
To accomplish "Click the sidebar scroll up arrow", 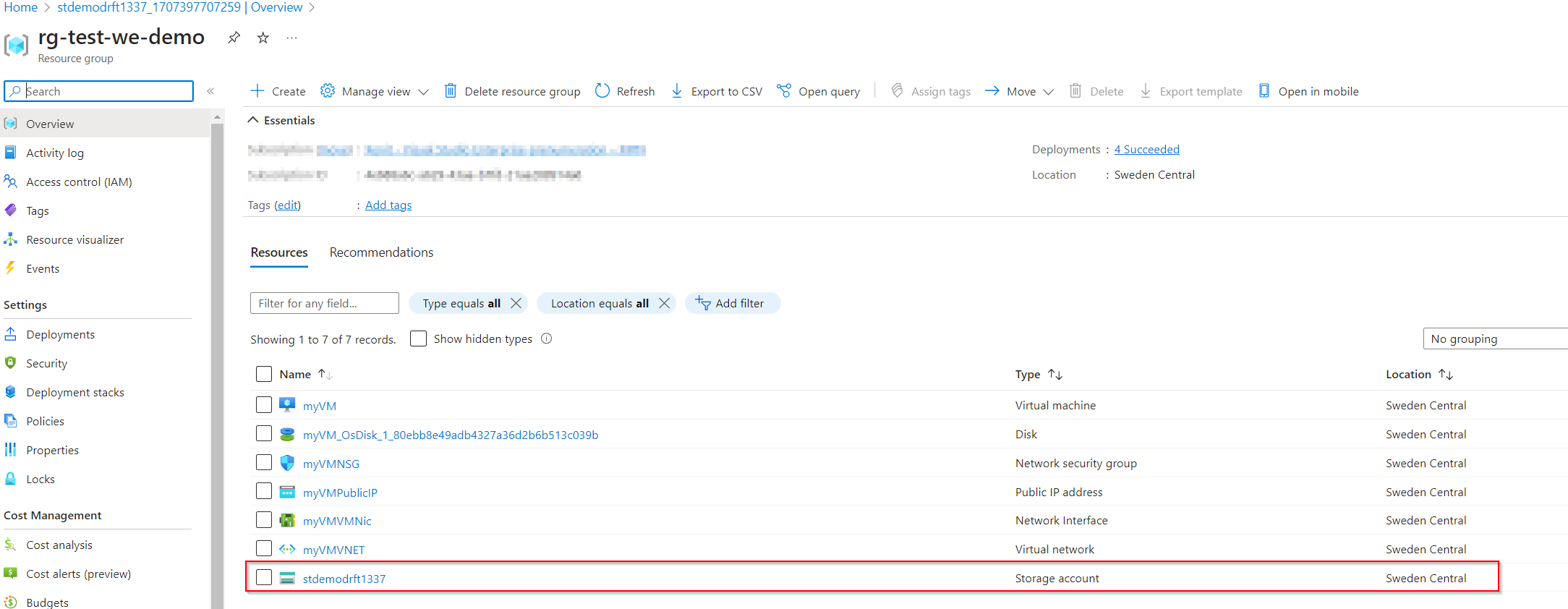I will (x=217, y=116).
